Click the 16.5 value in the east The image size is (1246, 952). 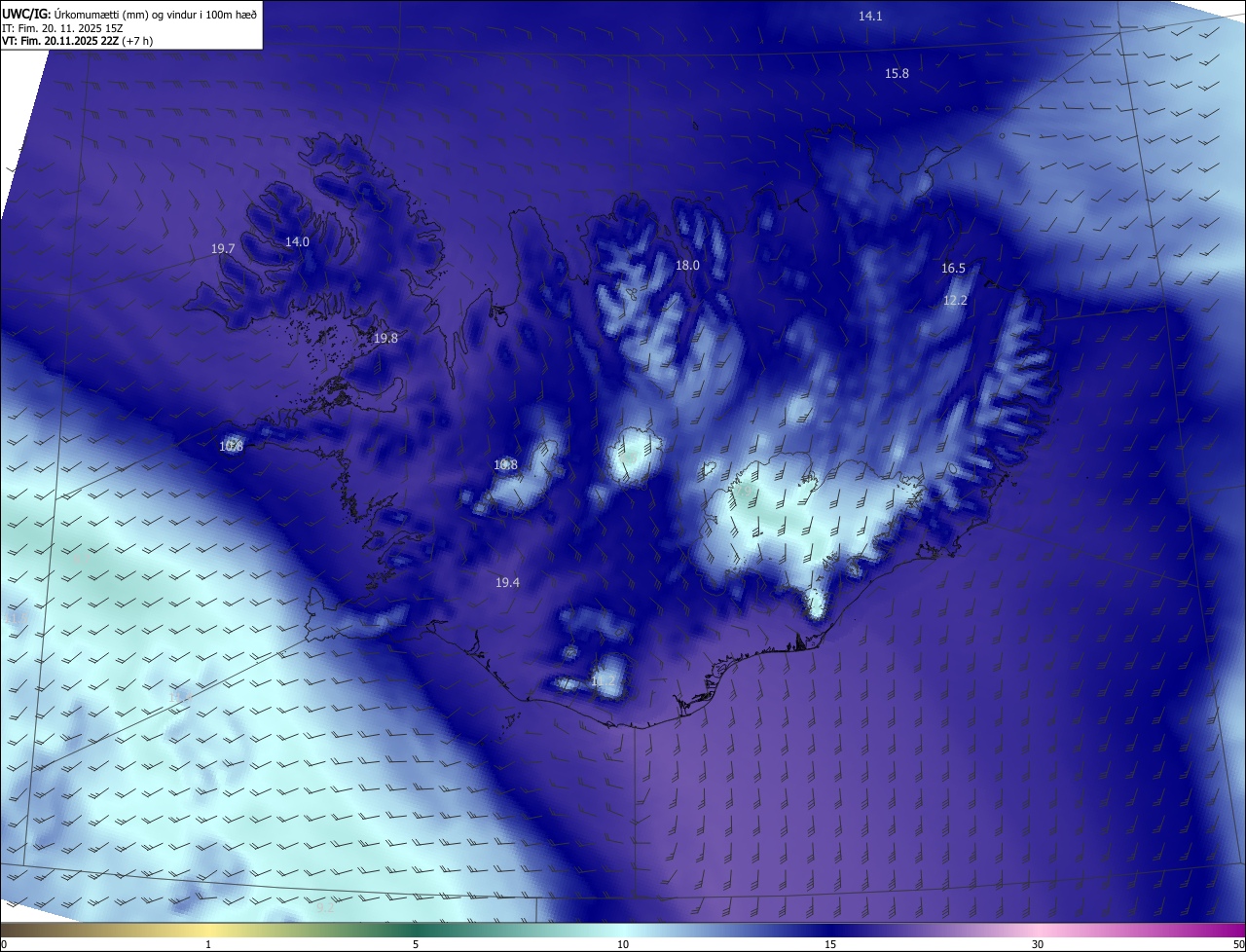point(953,269)
